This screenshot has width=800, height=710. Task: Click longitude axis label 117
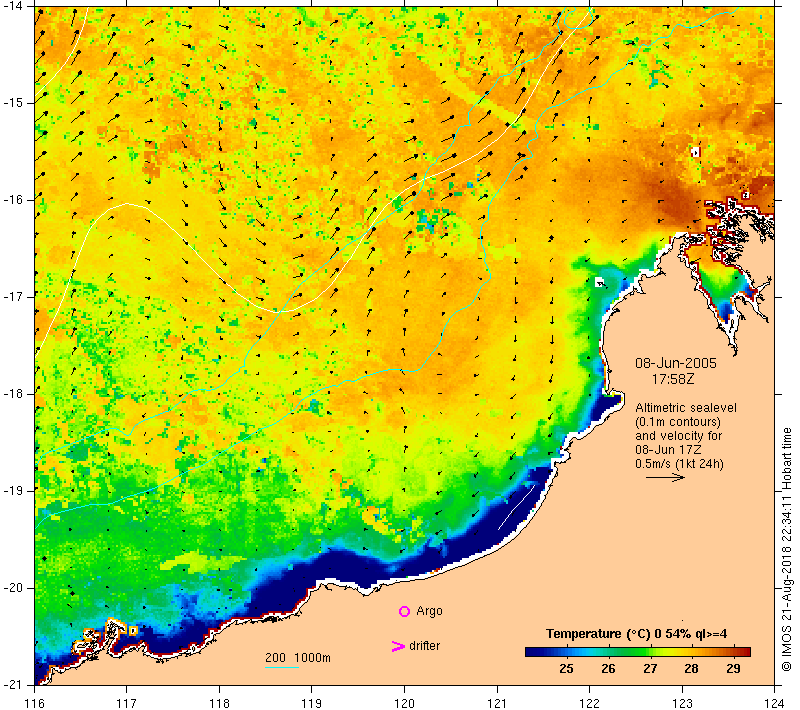click(x=127, y=703)
